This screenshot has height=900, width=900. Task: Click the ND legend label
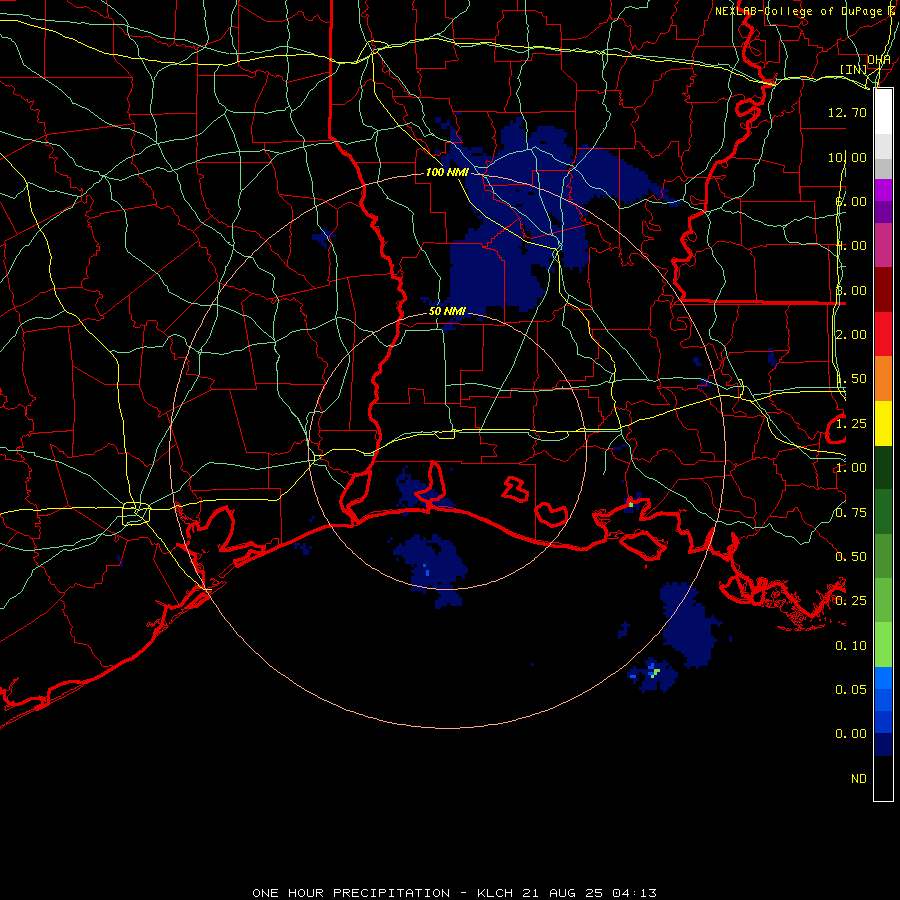click(859, 779)
